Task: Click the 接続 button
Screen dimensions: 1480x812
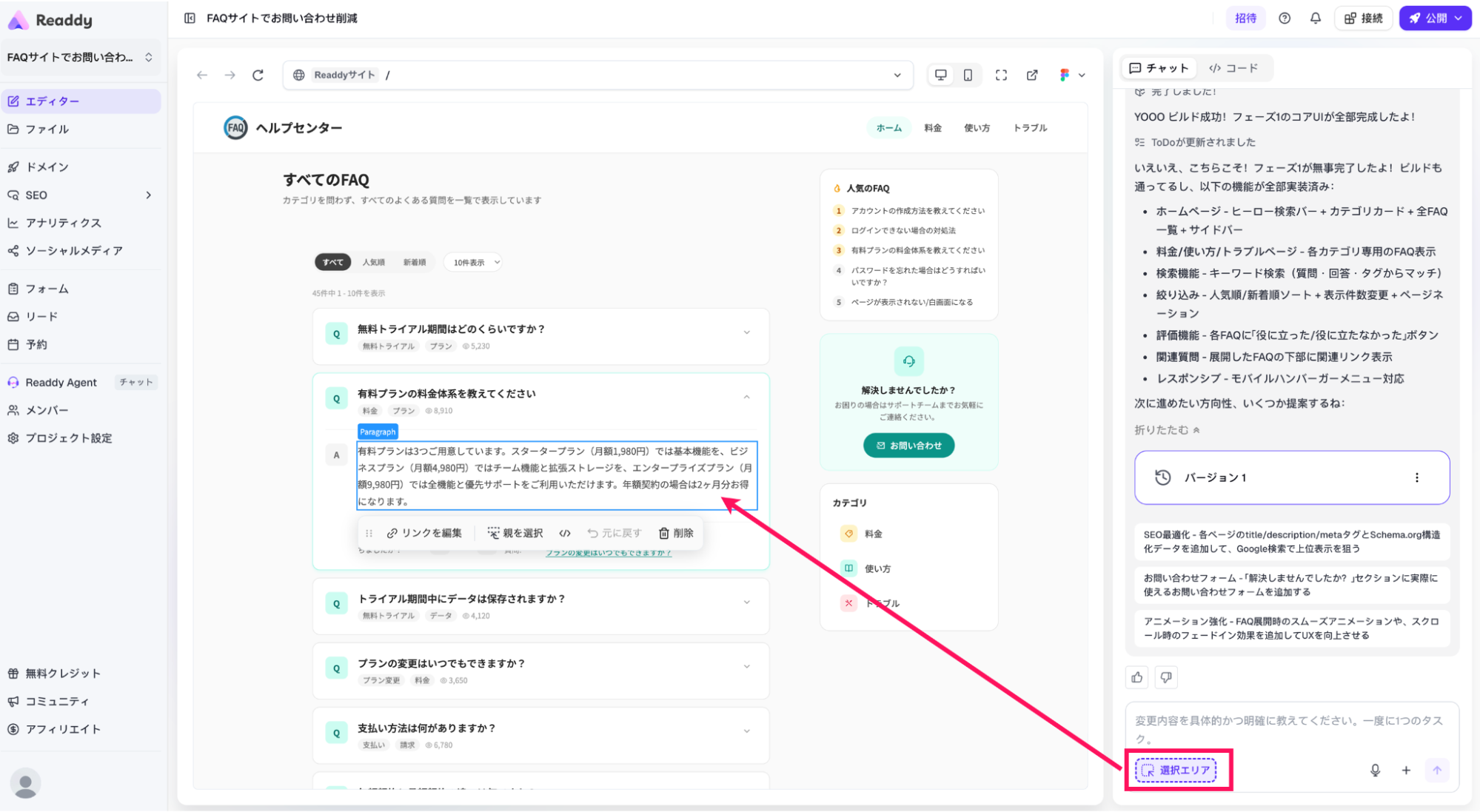Action: point(1363,18)
